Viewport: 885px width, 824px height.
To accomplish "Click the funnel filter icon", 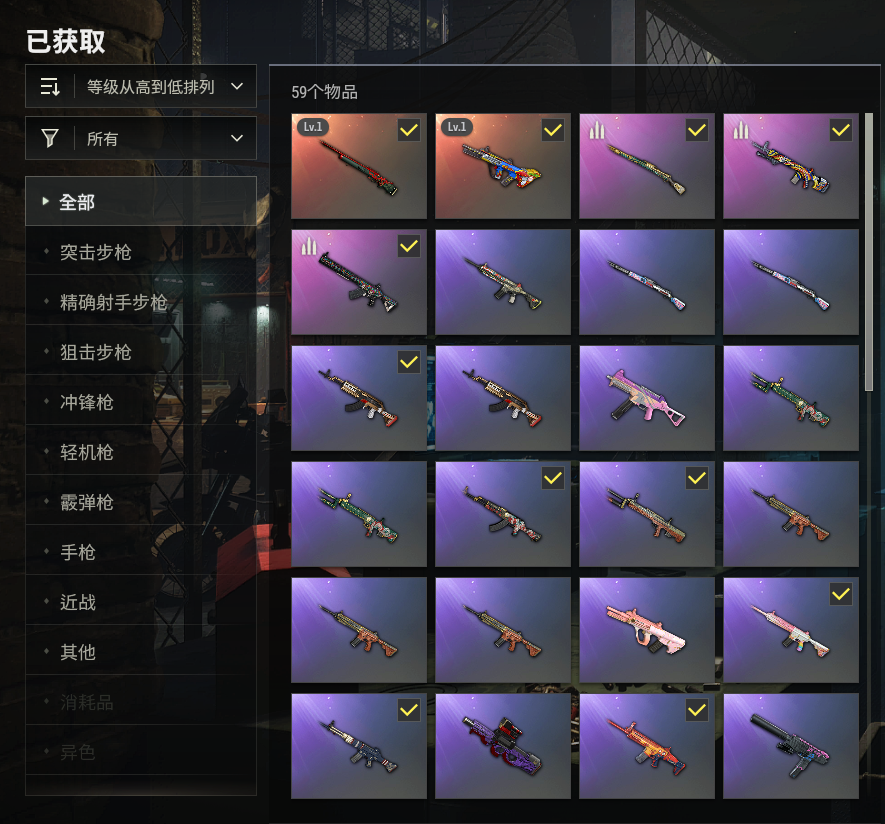I will coord(50,138).
